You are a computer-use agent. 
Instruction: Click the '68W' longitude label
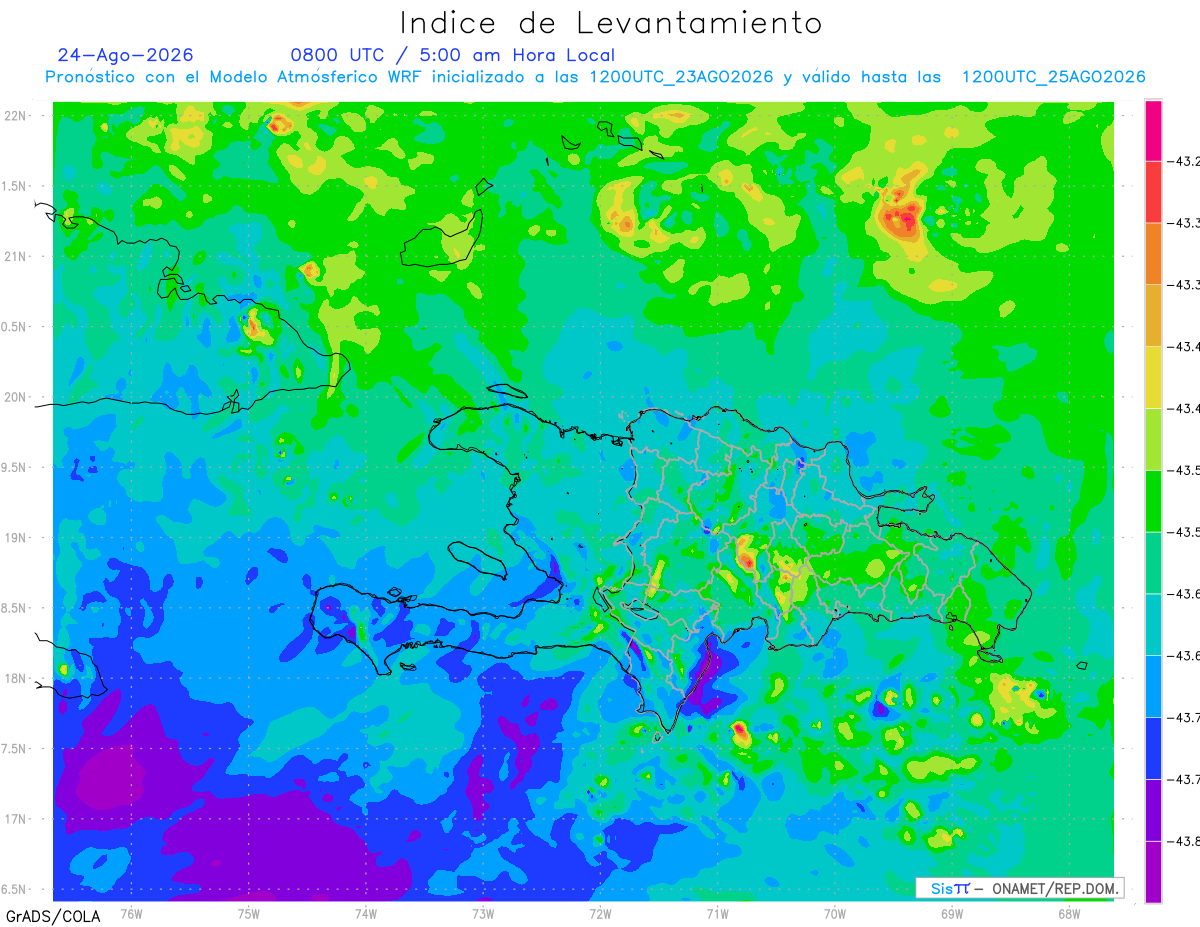pyautogui.click(x=1068, y=913)
